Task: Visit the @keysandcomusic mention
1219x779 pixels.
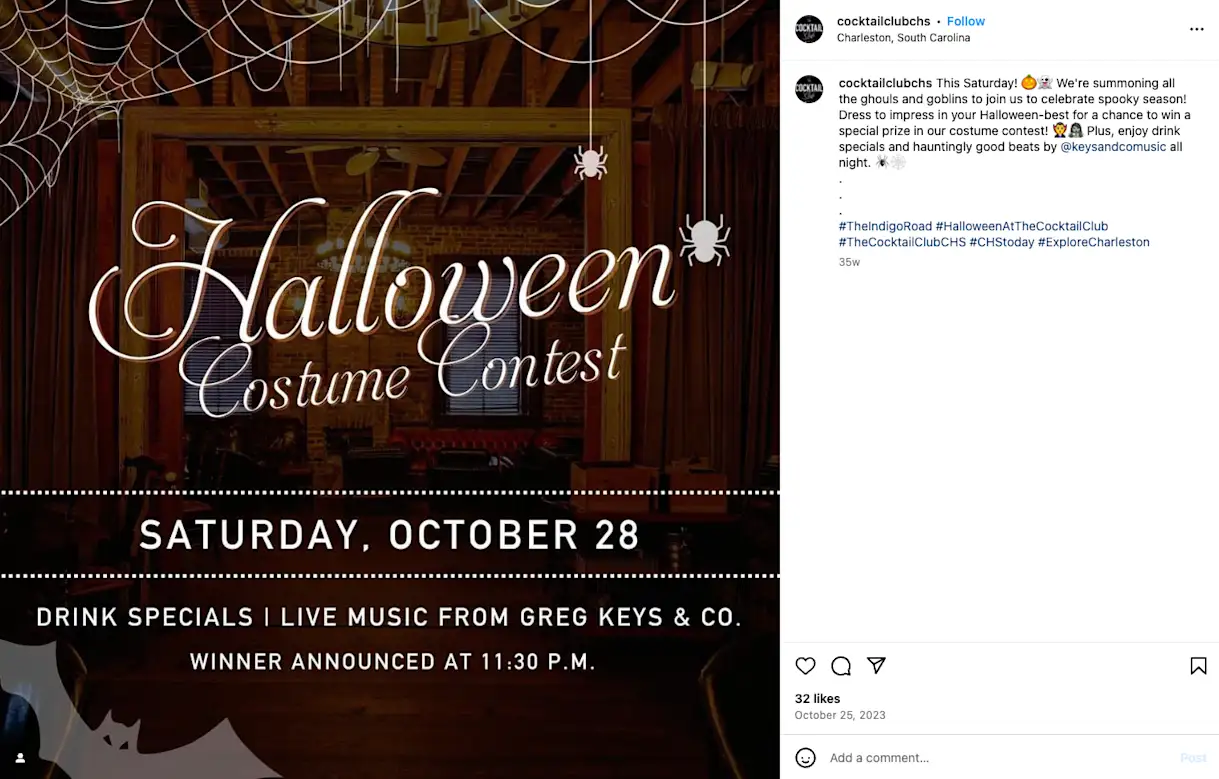Action: (1113, 147)
